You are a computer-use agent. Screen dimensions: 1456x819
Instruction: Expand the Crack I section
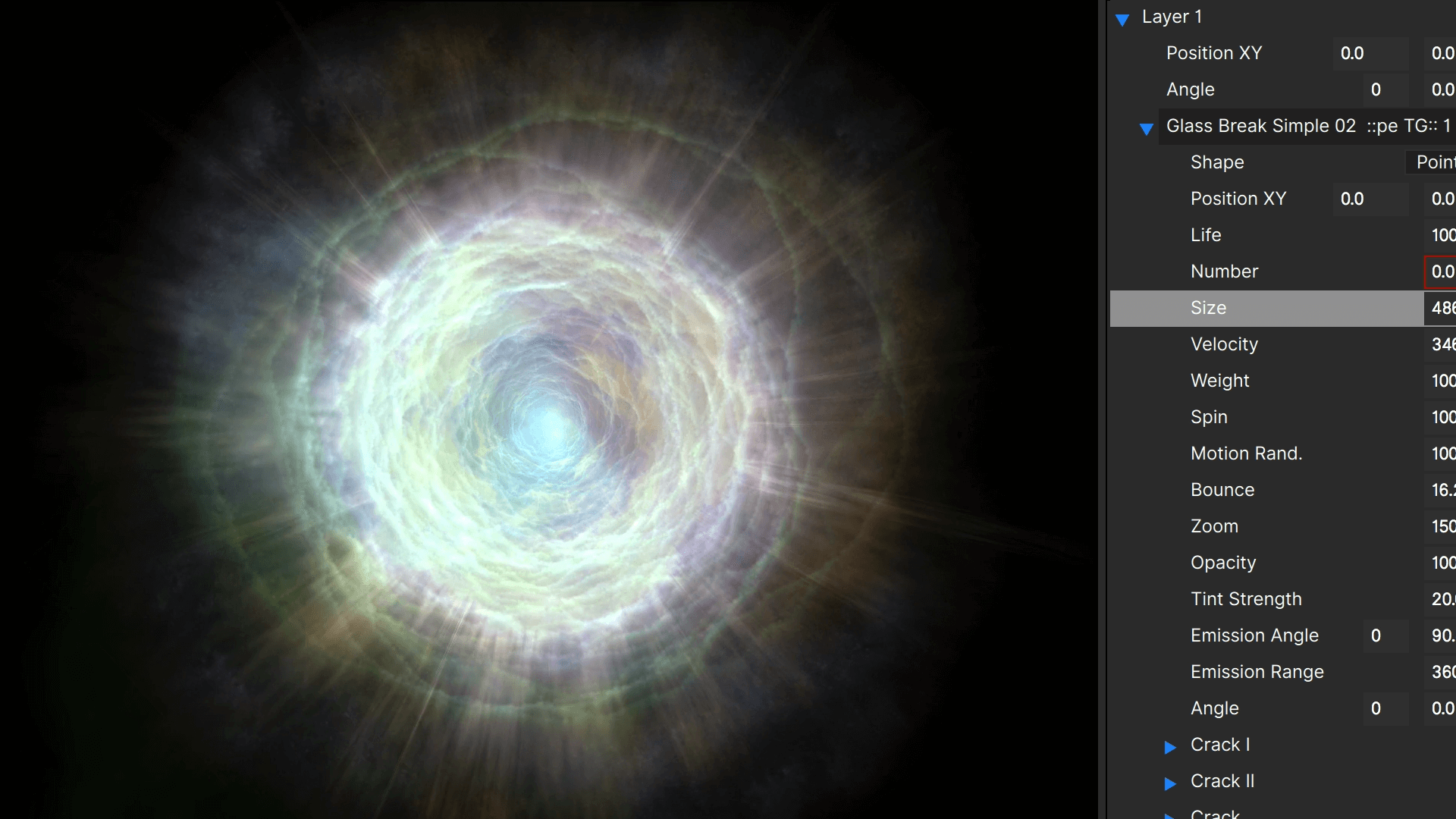coord(1170,747)
